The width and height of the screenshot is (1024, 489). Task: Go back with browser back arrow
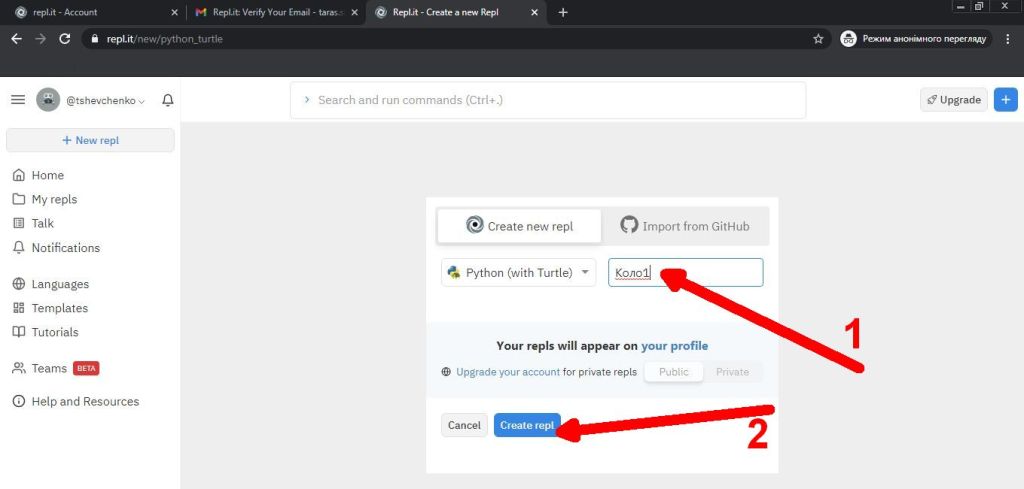click(16, 39)
